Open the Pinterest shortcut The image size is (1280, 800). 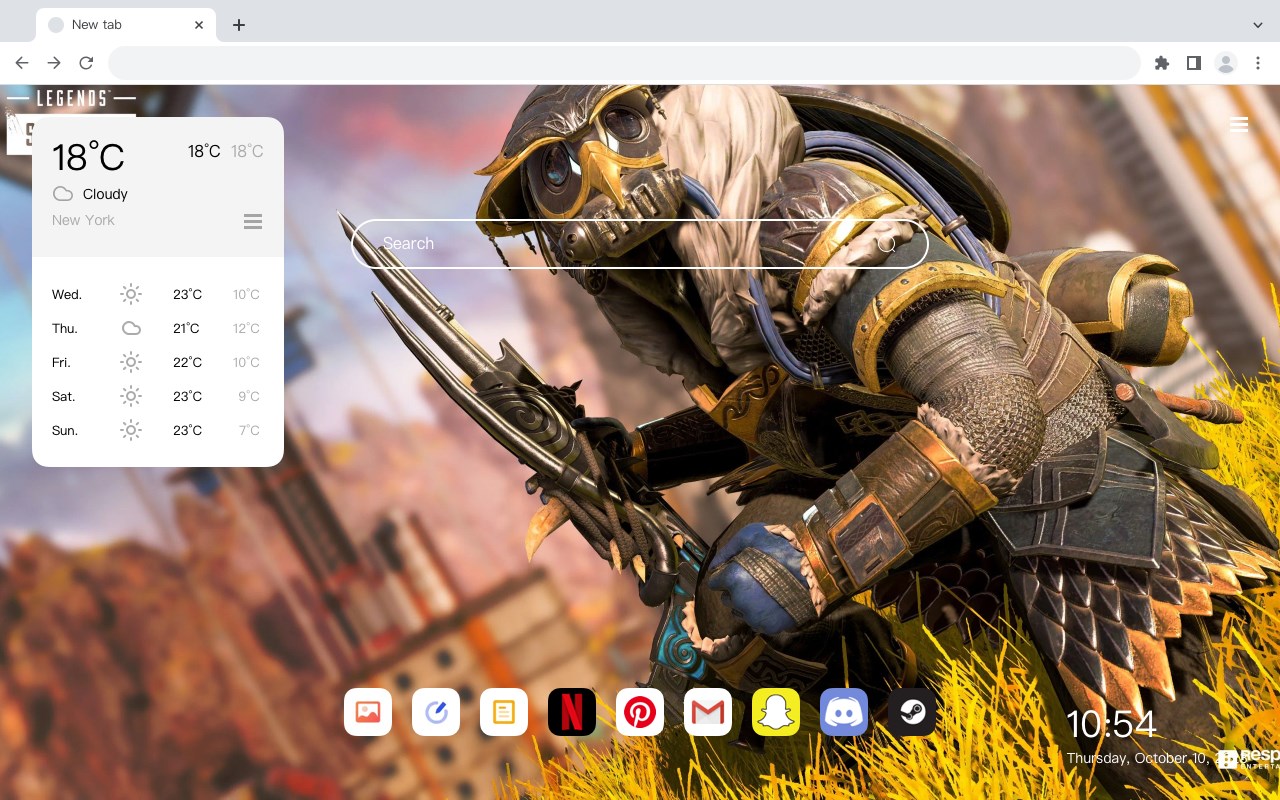click(640, 712)
